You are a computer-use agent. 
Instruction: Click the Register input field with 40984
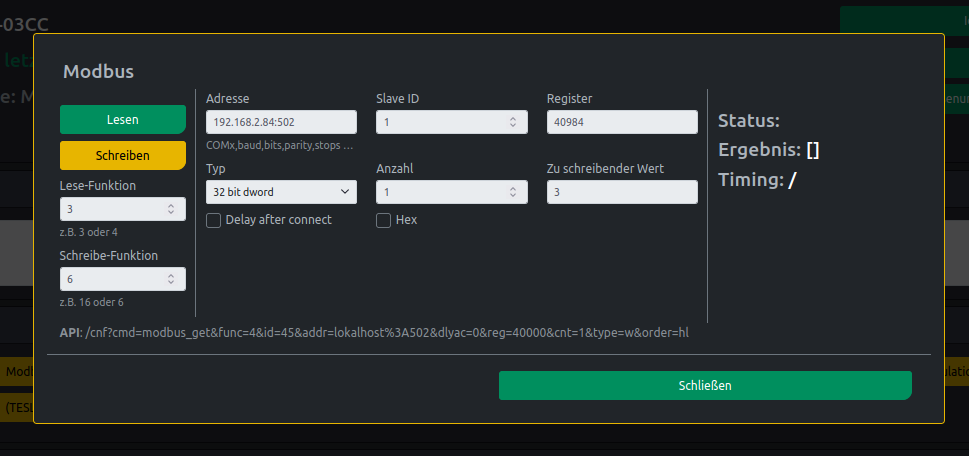[x=621, y=122]
